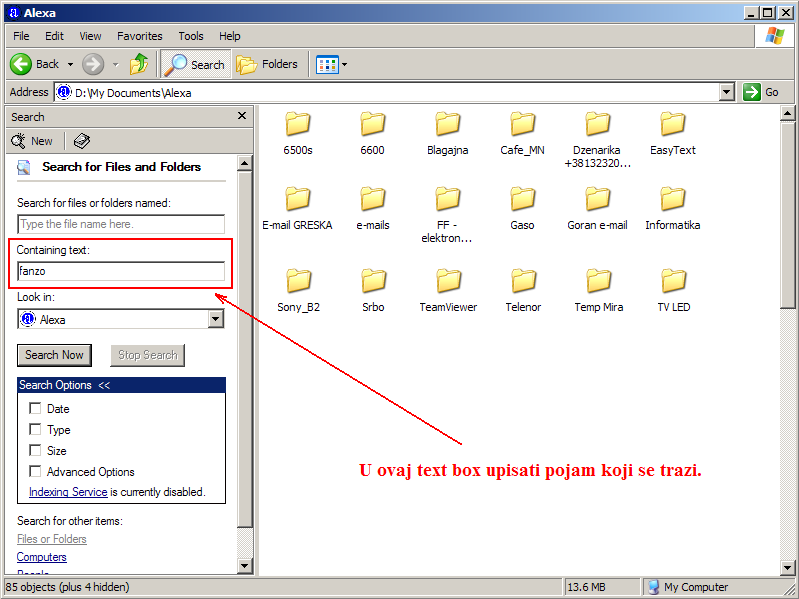Screen dimensions: 799x599
Task: Check the Type search option
Action: pyautogui.click(x=36, y=429)
